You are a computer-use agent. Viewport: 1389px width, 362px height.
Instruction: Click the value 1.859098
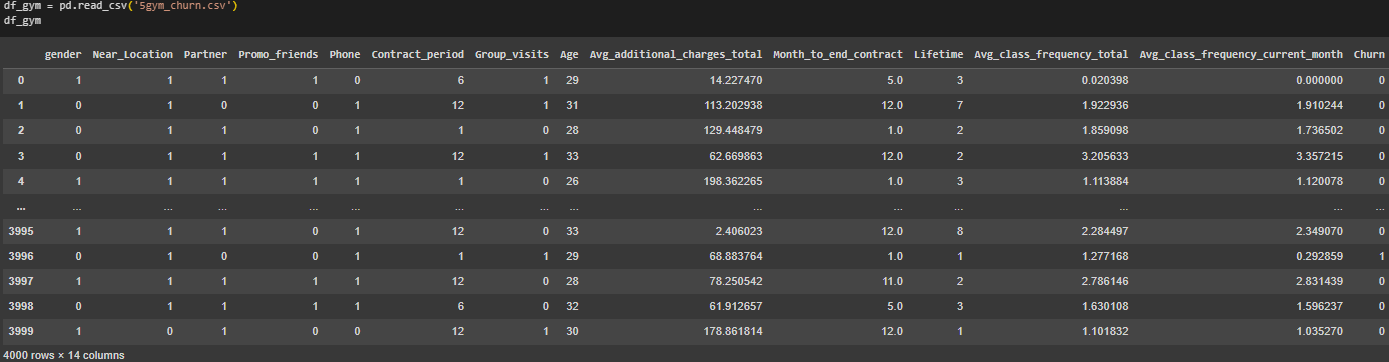point(1105,131)
